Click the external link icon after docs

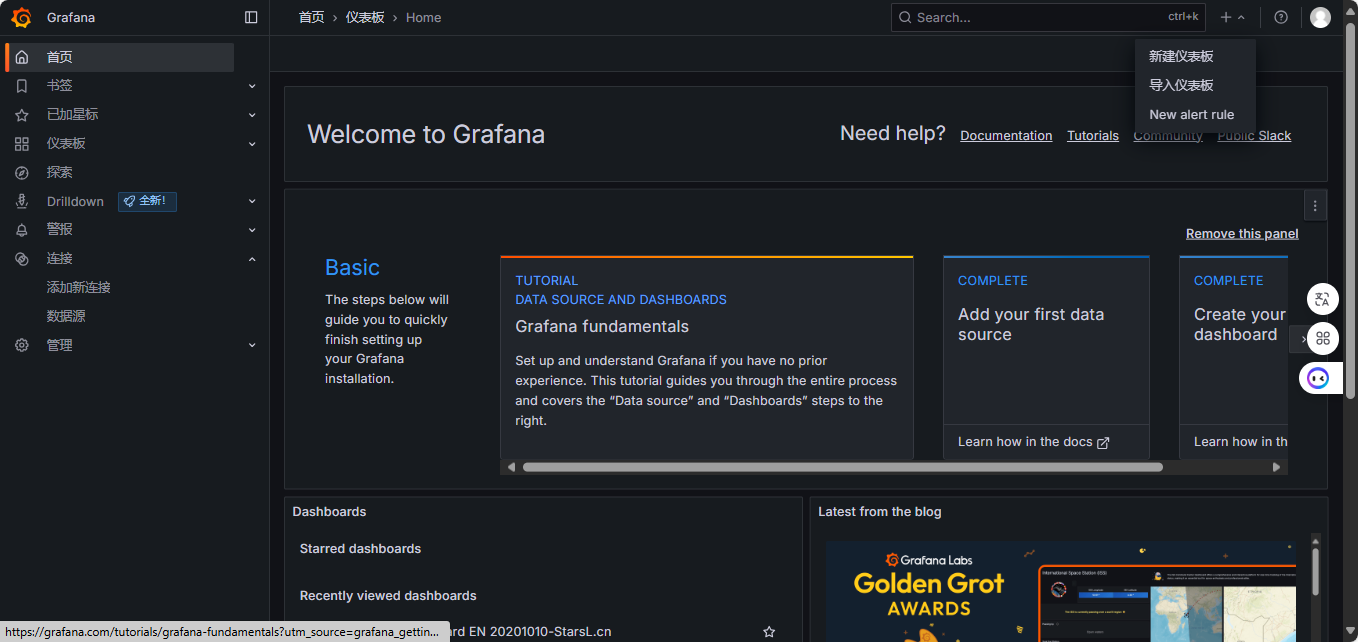pyautogui.click(x=1103, y=442)
